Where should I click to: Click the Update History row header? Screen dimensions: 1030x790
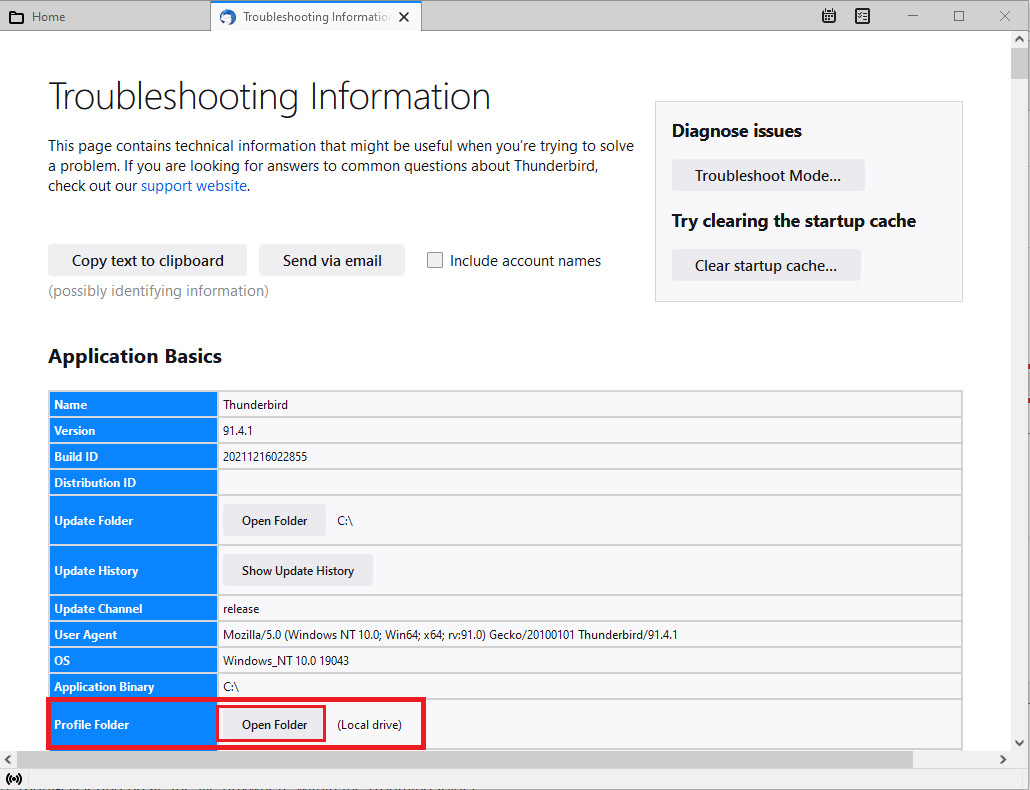point(133,571)
